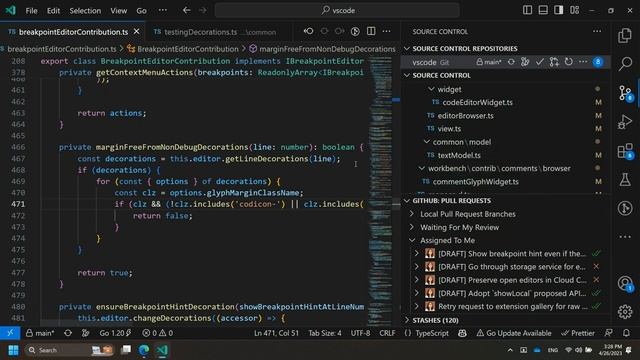The height and width of the screenshot is (360, 640).
Task: Open the Selection menu
Action: (85, 11)
